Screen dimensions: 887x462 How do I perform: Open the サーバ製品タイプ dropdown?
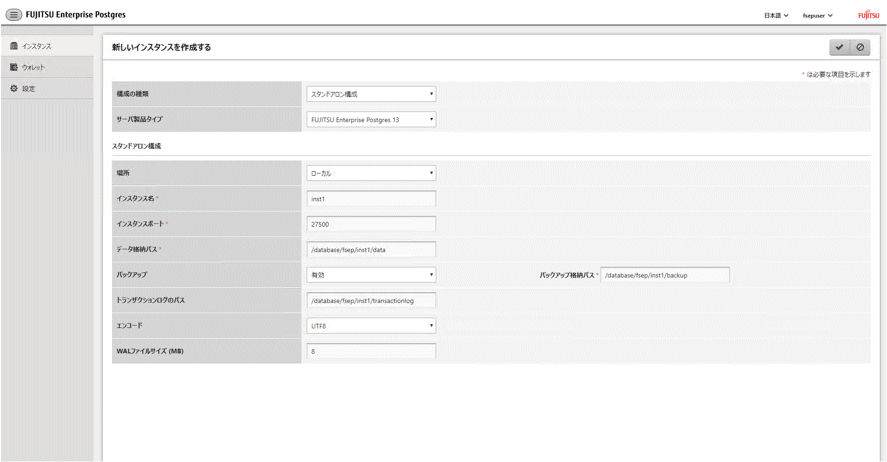(x=371, y=119)
